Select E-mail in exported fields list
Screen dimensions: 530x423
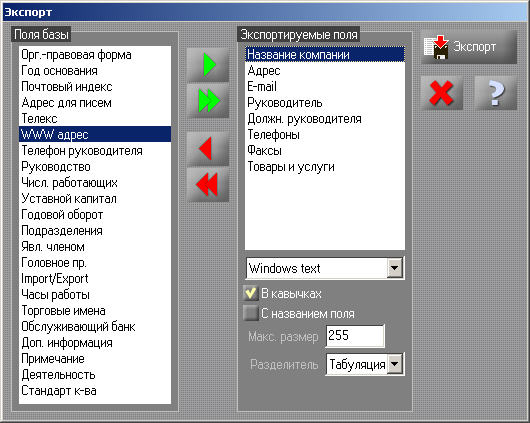click(x=325, y=87)
